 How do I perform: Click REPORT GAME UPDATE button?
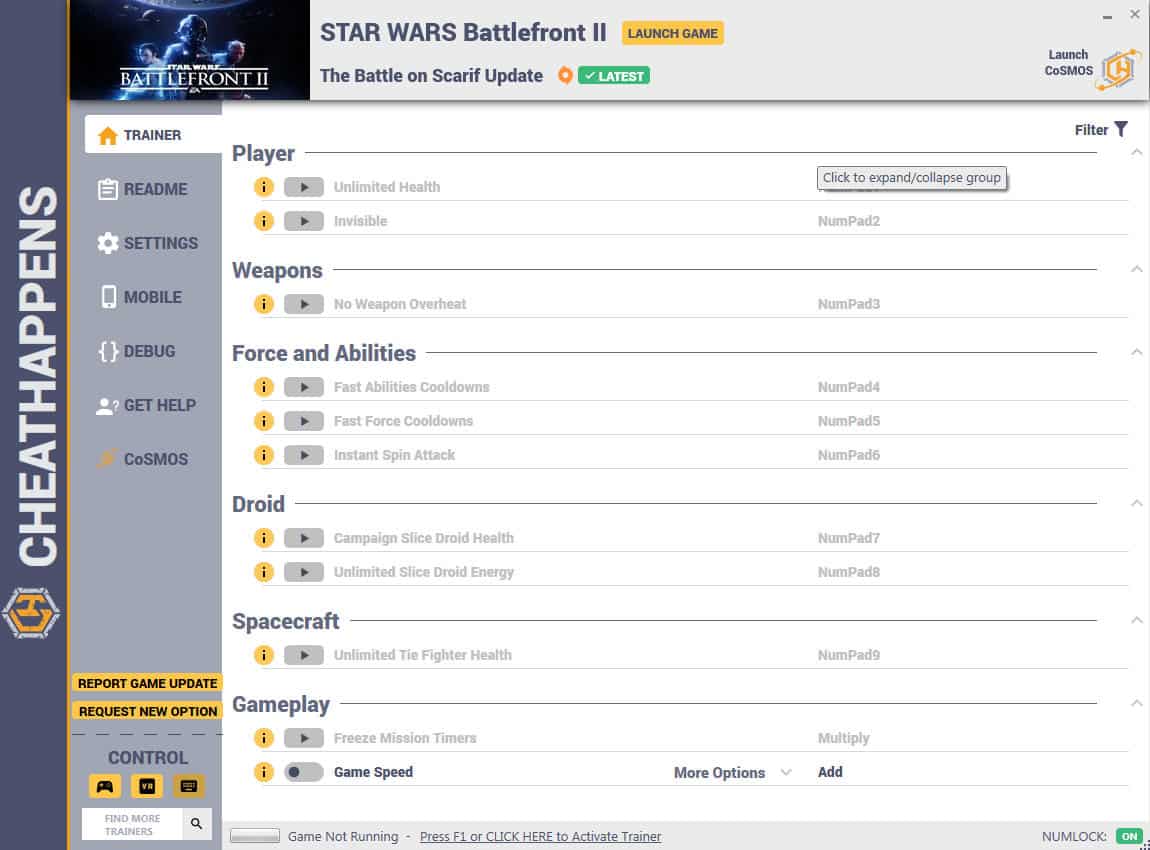point(147,683)
